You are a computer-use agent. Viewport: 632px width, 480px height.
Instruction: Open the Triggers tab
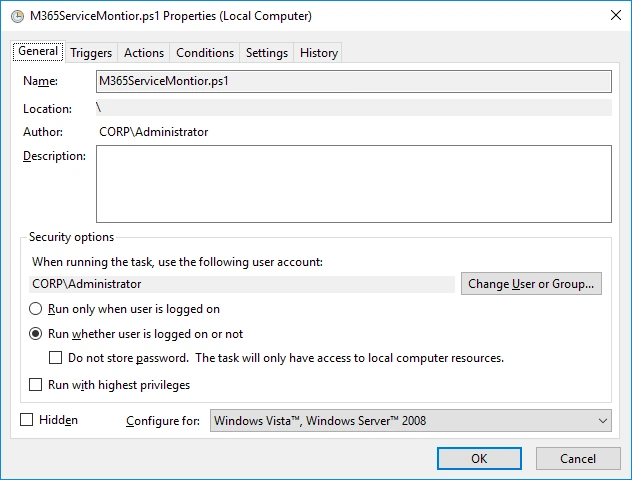pos(91,53)
